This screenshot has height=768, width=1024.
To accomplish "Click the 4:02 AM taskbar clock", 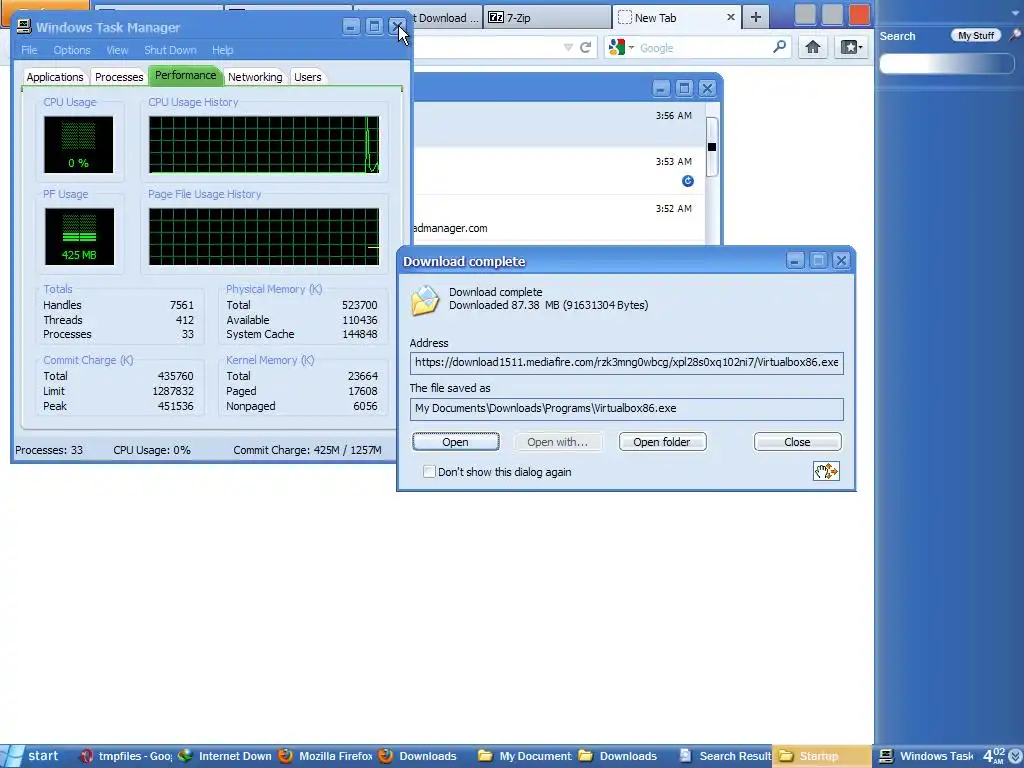I will (x=993, y=756).
